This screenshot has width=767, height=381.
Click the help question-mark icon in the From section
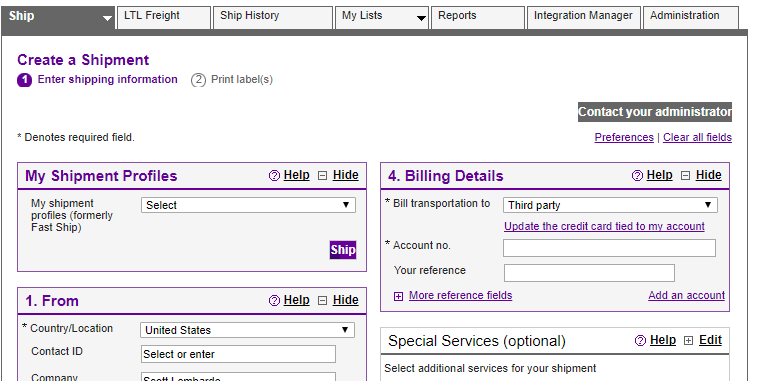coord(274,300)
